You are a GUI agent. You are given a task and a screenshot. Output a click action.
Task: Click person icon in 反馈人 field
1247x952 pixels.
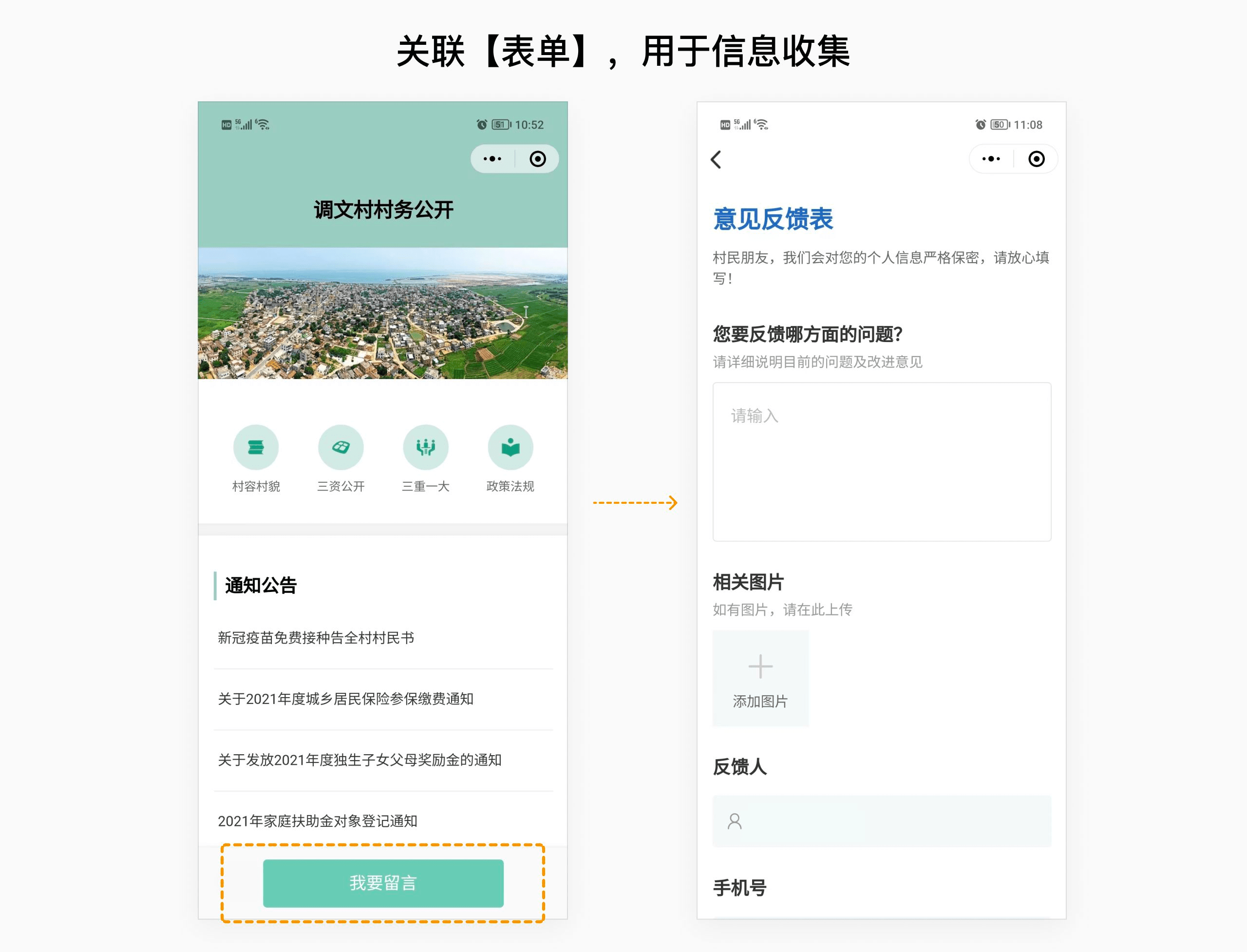click(735, 821)
